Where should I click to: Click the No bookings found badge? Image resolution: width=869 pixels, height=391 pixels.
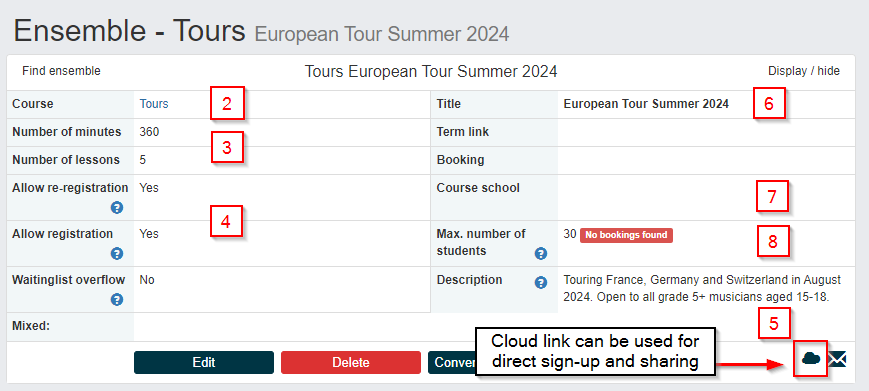626,235
